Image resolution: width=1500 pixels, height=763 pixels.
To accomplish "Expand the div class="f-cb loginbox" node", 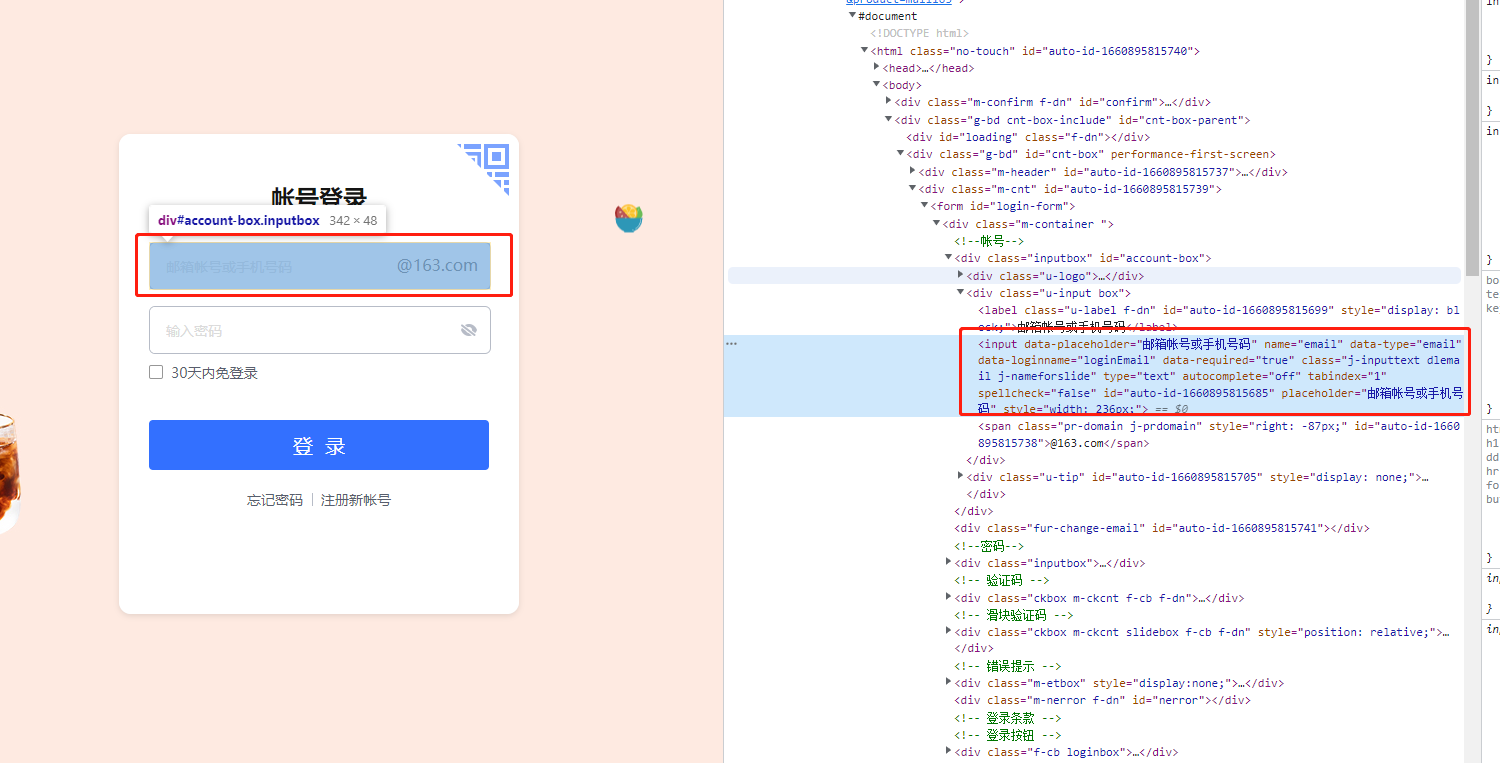I will (x=949, y=752).
